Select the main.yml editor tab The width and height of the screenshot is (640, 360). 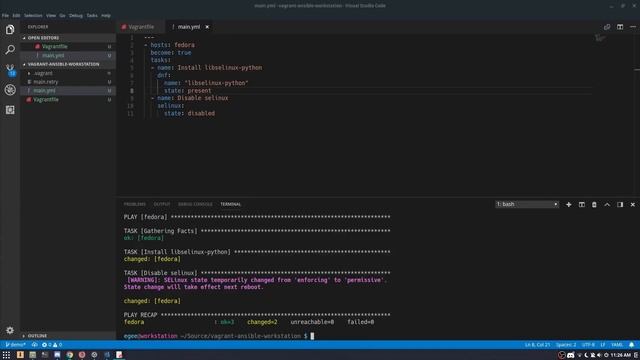coord(189,27)
